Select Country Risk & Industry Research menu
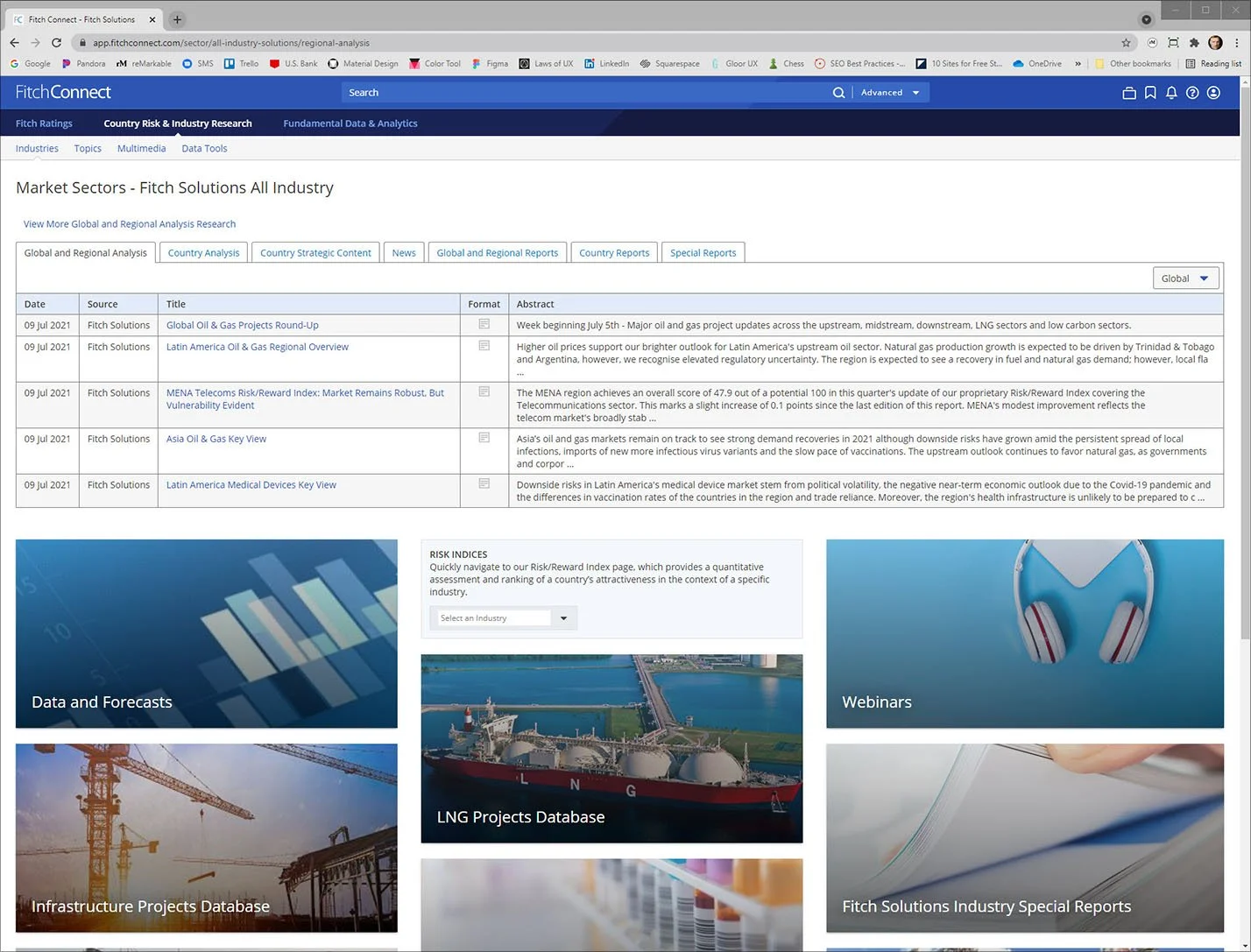Viewport: 1251px width, 952px height. tap(178, 123)
